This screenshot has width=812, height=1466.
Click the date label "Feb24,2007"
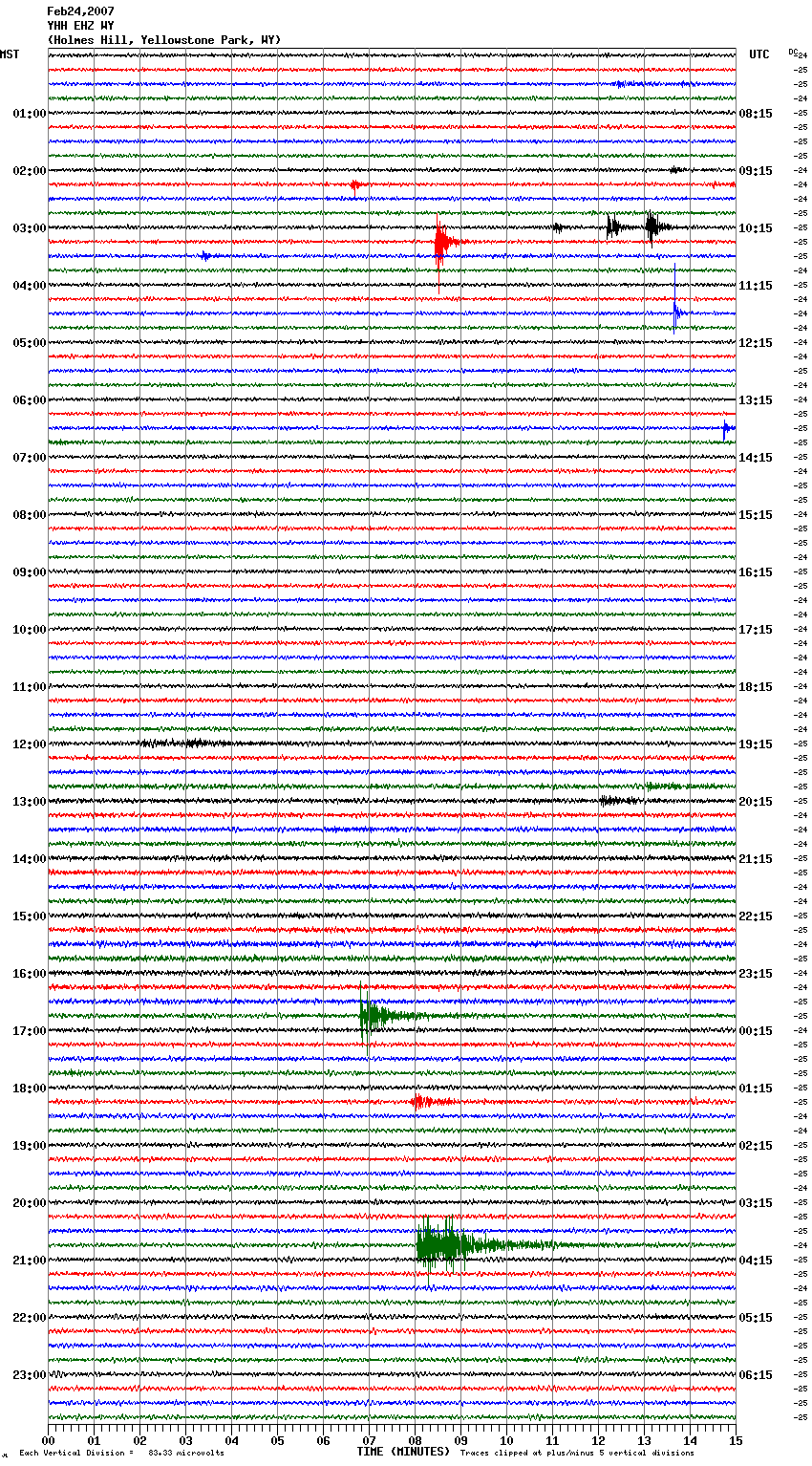[80, 11]
